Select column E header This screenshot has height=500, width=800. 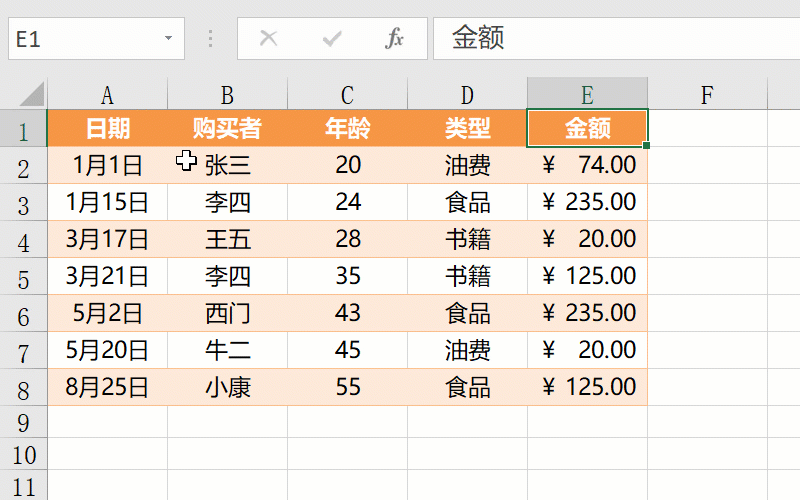coord(587,94)
